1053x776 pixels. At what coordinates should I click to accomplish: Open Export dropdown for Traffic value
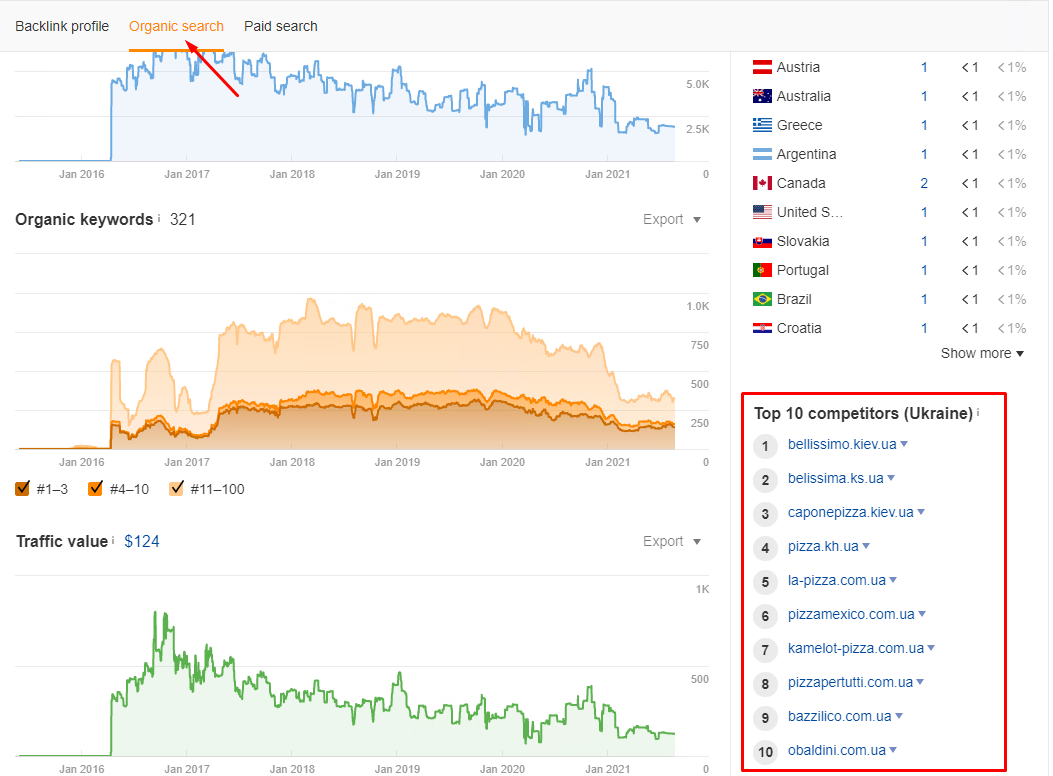tap(672, 541)
